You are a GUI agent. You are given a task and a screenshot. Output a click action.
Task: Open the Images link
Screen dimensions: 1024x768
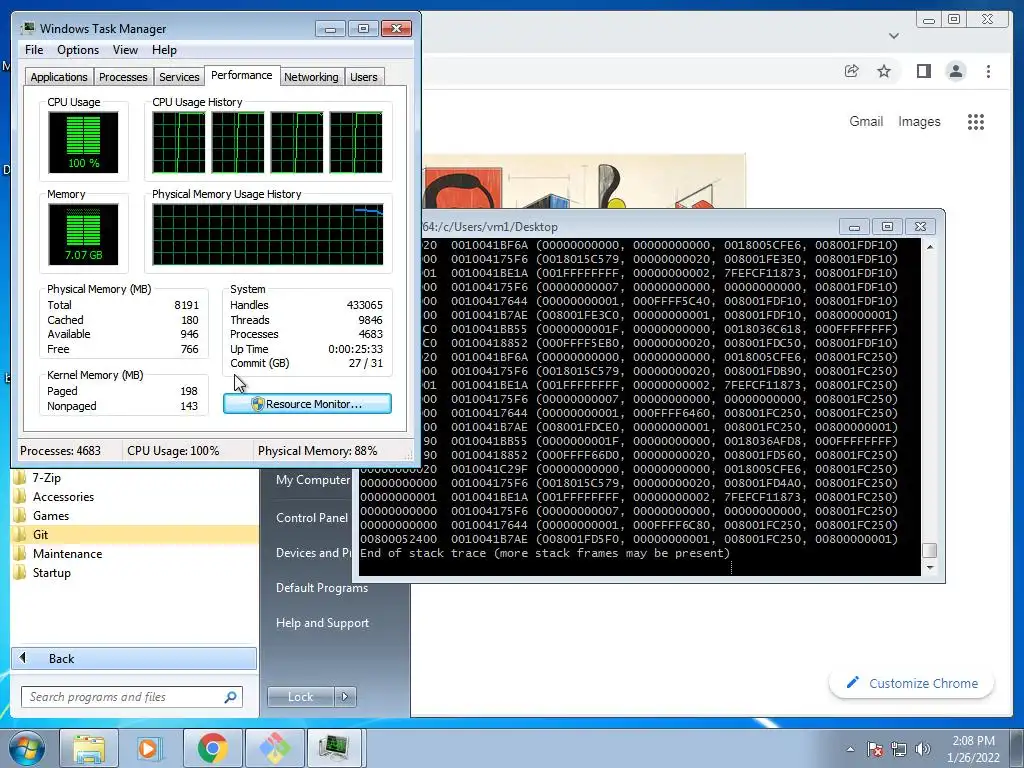tap(919, 121)
